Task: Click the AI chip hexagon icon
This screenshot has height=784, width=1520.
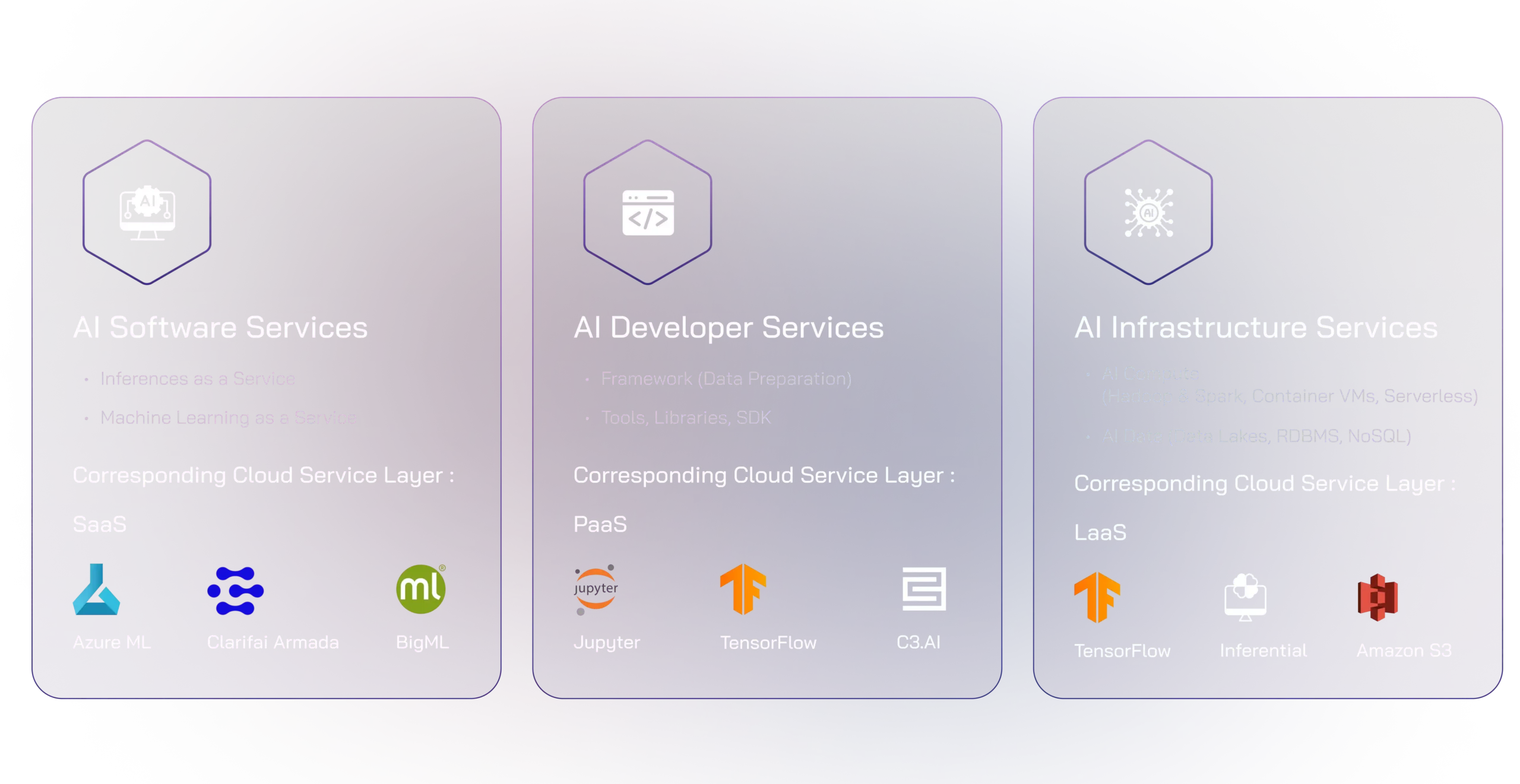Action: pyautogui.click(x=1148, y=212)
